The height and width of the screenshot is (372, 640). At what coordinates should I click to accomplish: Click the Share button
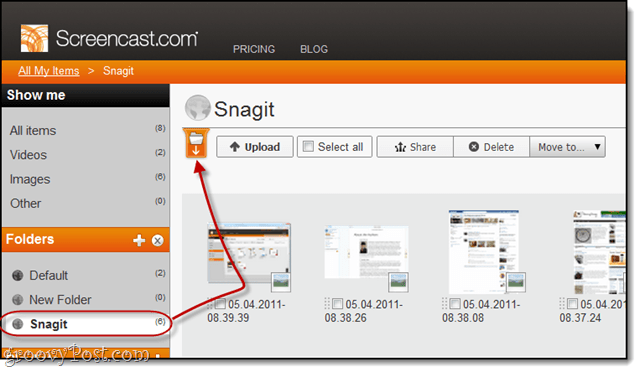pyautogui.click(x=415, y=147)
